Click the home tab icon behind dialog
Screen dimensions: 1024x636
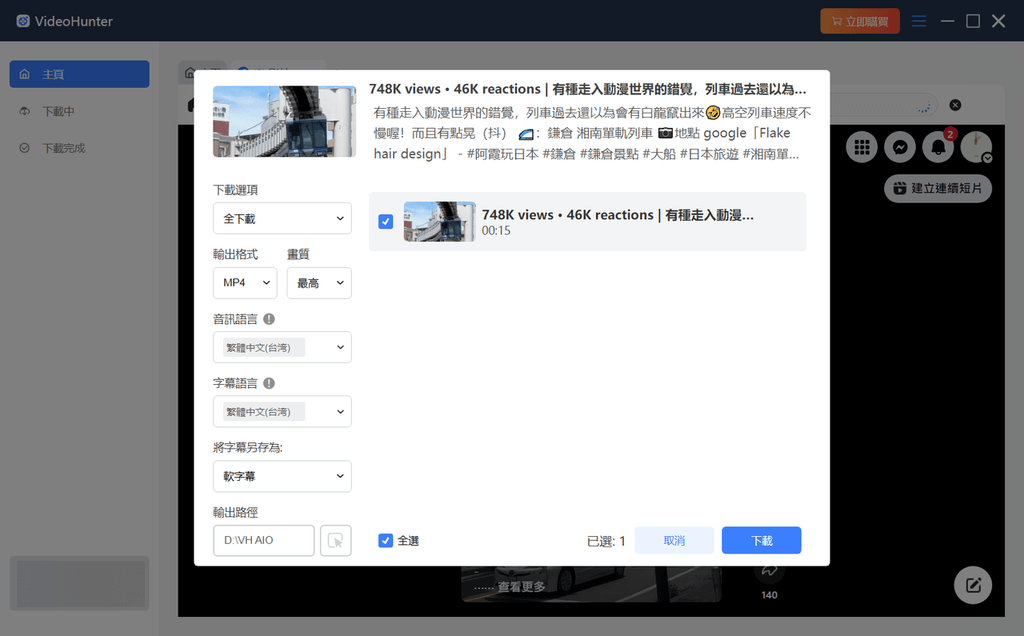(x=190, y=72)
